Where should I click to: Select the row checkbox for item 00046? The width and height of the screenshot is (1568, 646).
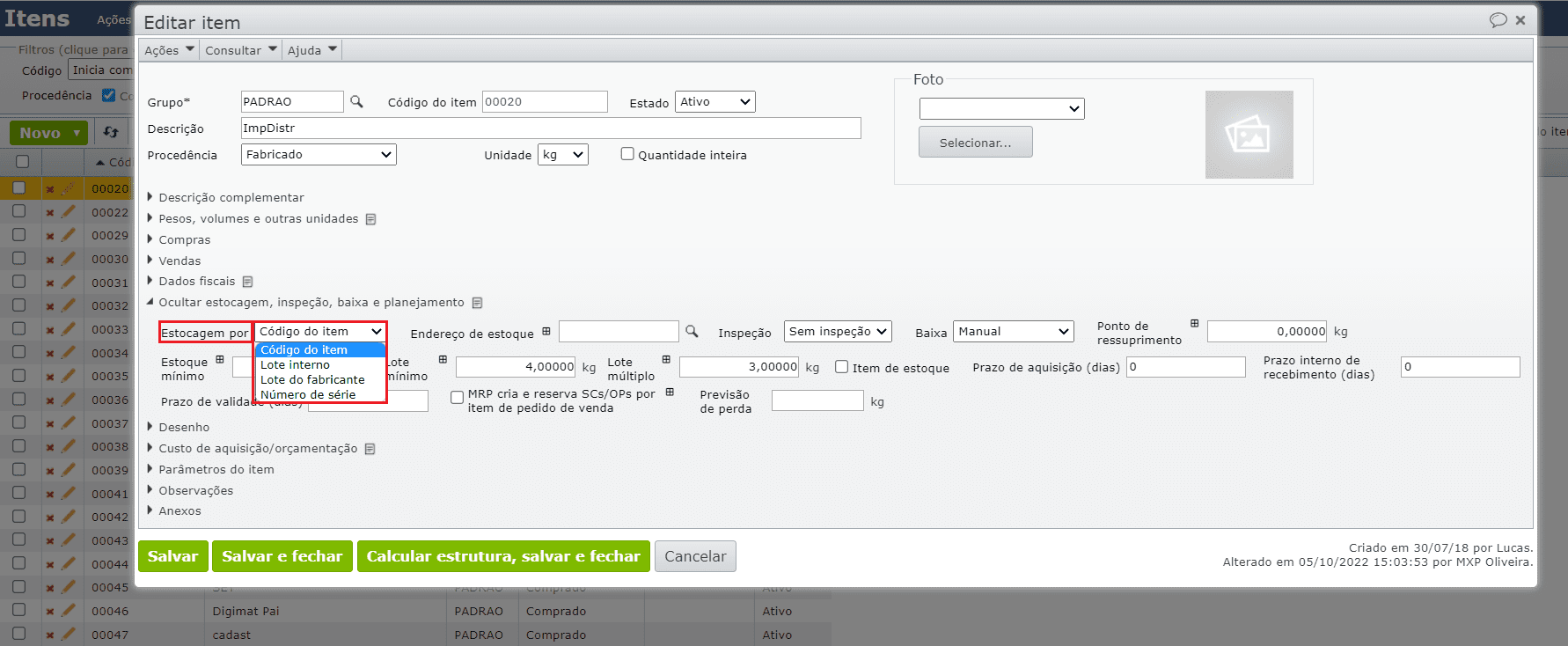pos(18,610)
